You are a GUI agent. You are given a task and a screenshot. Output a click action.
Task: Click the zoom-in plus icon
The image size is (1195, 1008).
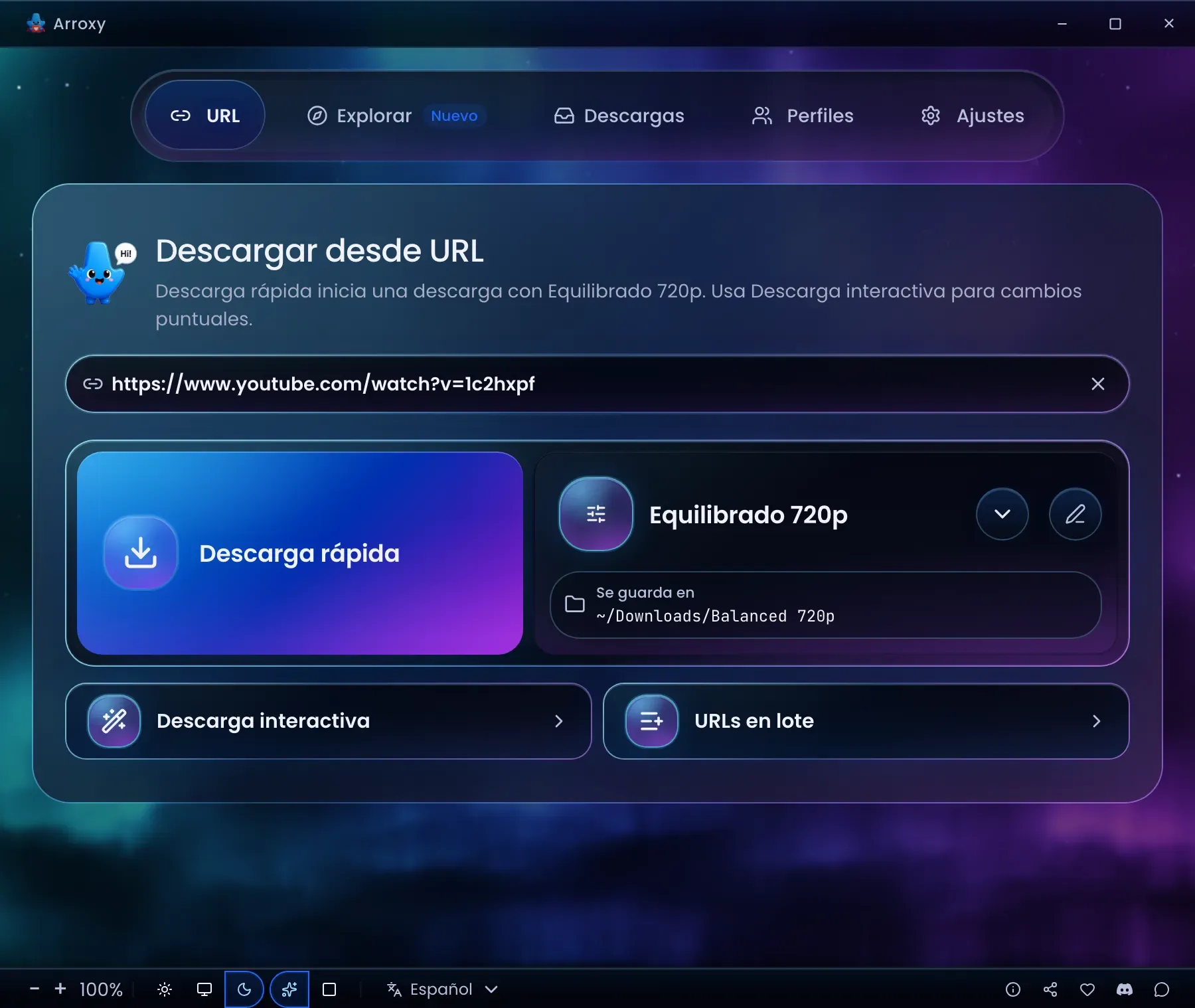[x=60, y=989]
